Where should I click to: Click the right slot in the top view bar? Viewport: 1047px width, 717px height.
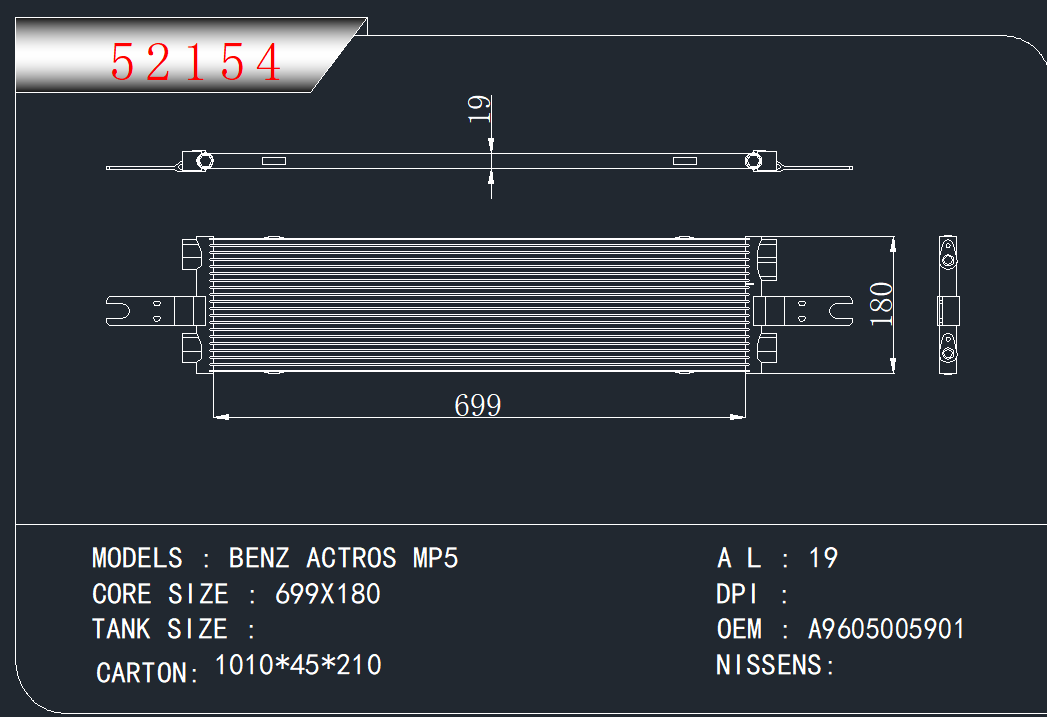(x=684, y=161)
